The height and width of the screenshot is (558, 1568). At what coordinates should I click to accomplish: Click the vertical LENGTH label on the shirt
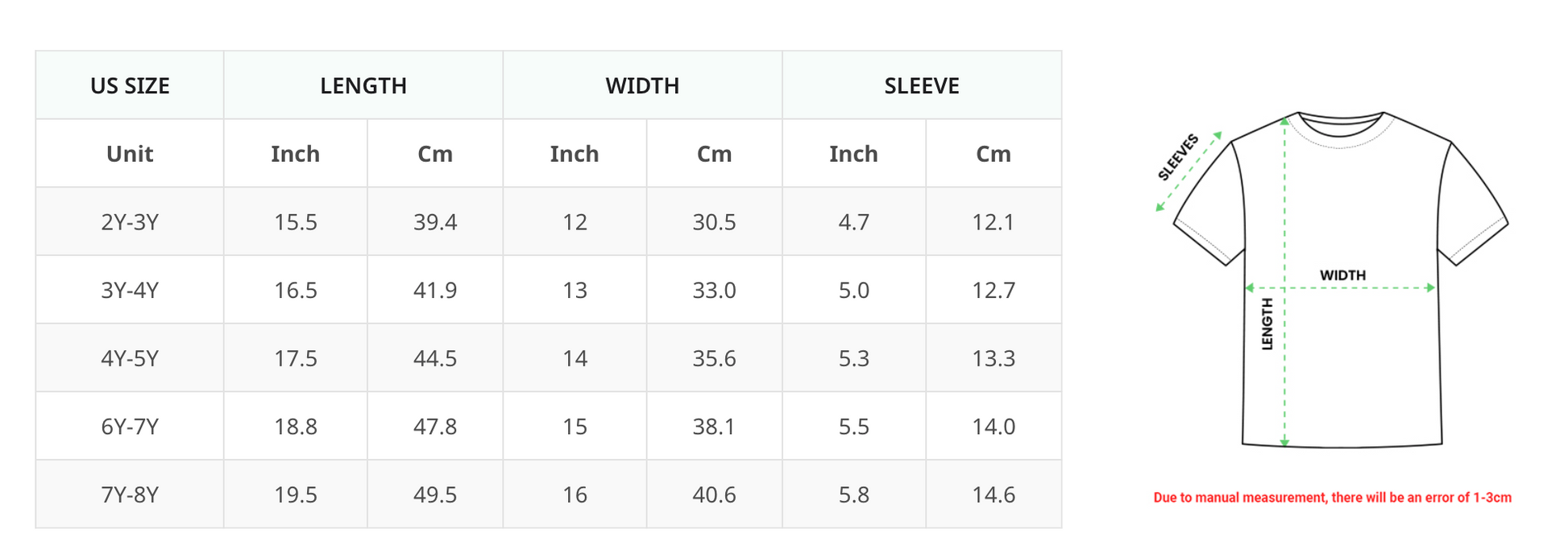point(1267,324)
